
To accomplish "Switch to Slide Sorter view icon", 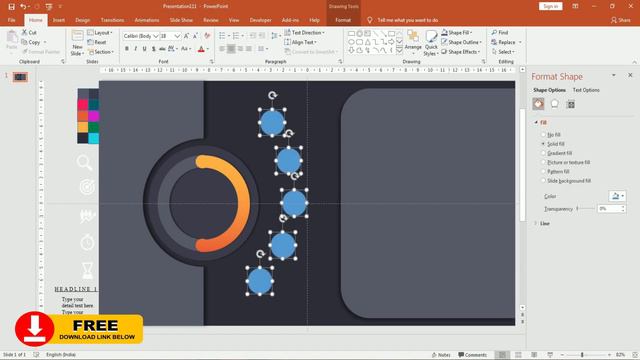I will [x=518, y=355].
